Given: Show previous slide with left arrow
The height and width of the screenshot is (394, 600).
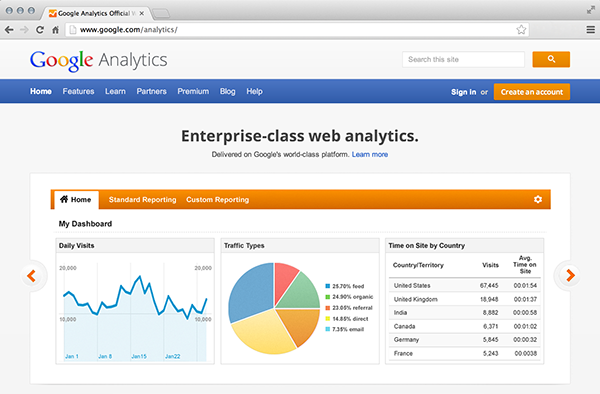Looking at the screenshot, I should coord(32,275).
